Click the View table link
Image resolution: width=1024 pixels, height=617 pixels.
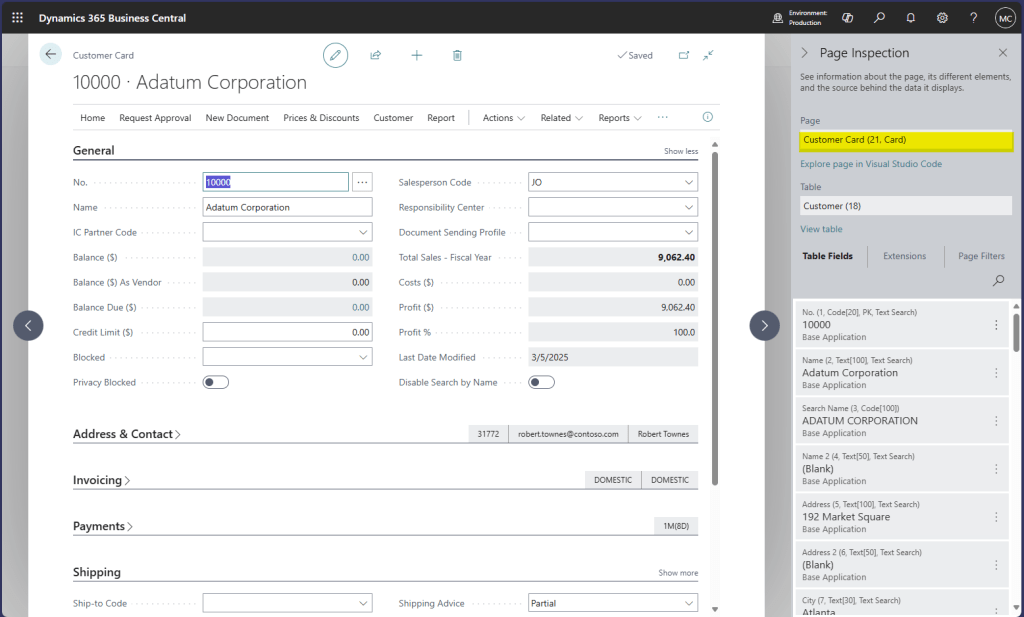coord(821,229)
